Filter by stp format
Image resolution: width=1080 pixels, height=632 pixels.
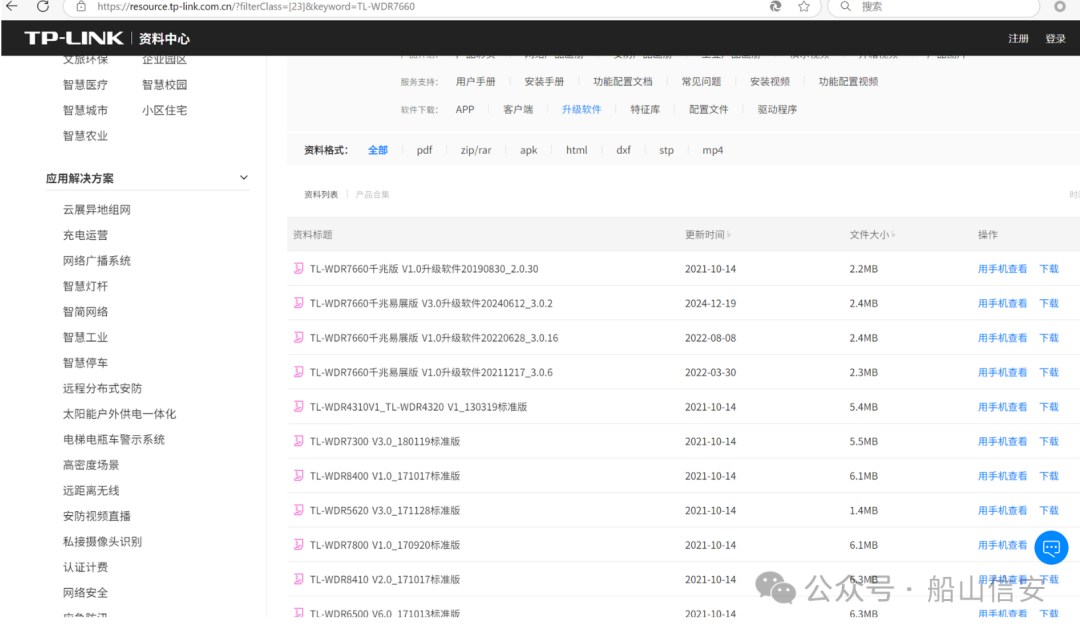click(666, 150)
